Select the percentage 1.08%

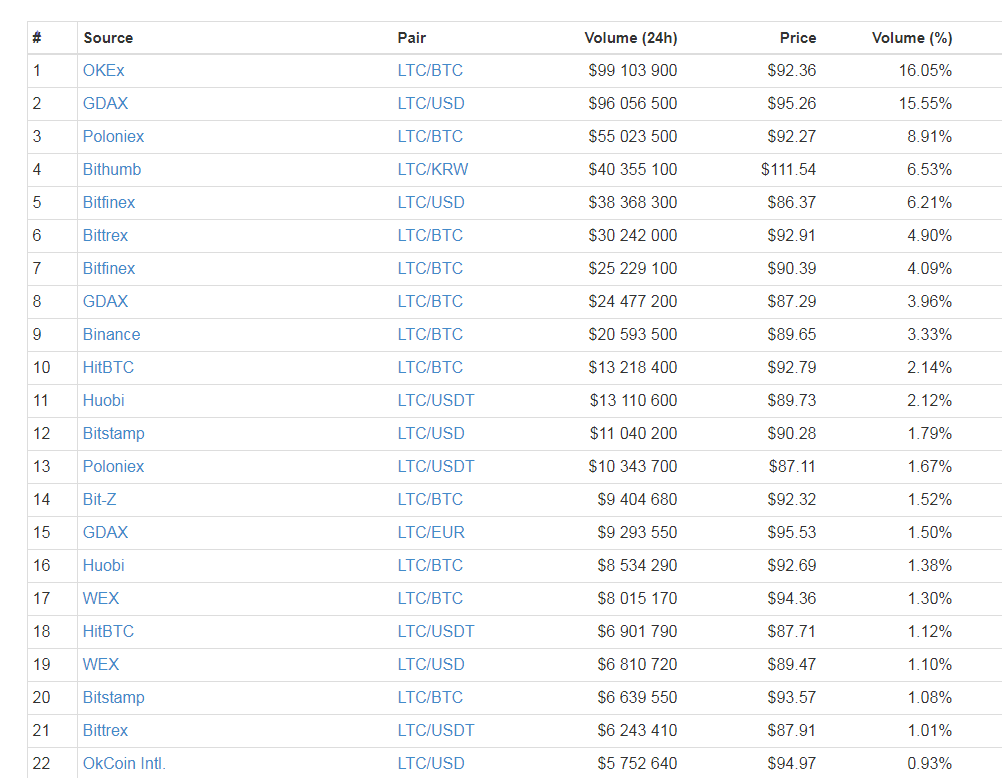tap(930, 697)
